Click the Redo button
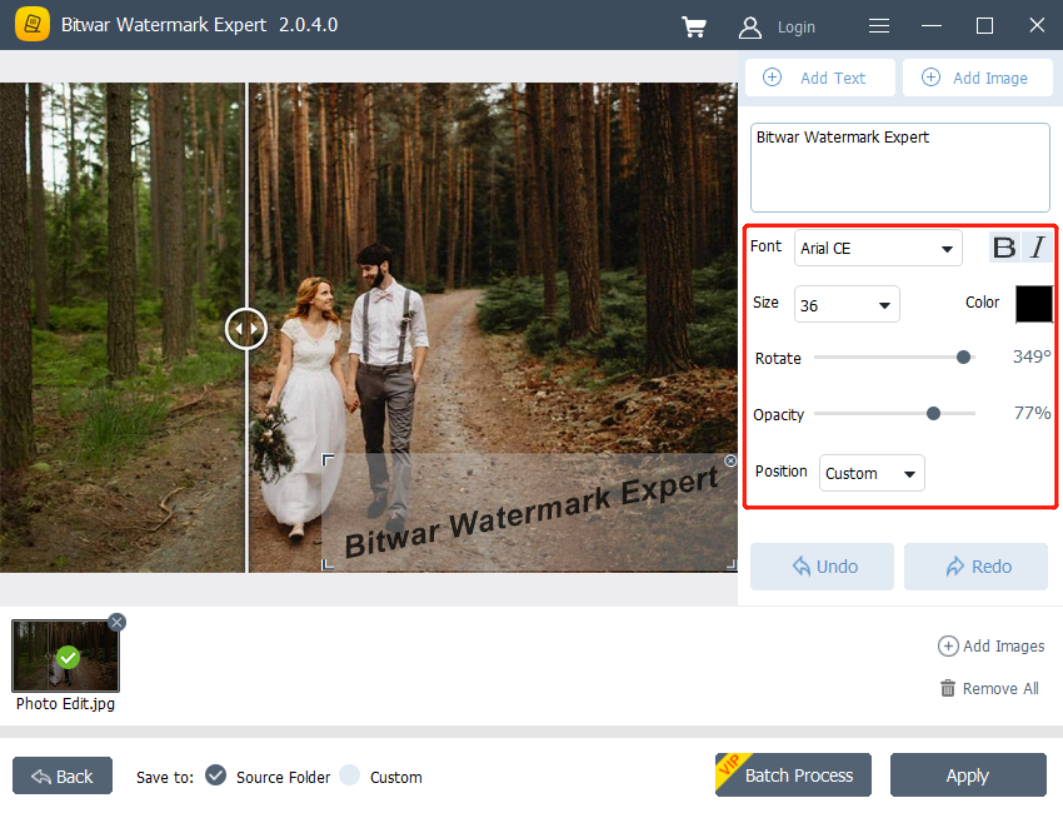The width and height of the screenshot is (1063, 813). tap(976, 566)
